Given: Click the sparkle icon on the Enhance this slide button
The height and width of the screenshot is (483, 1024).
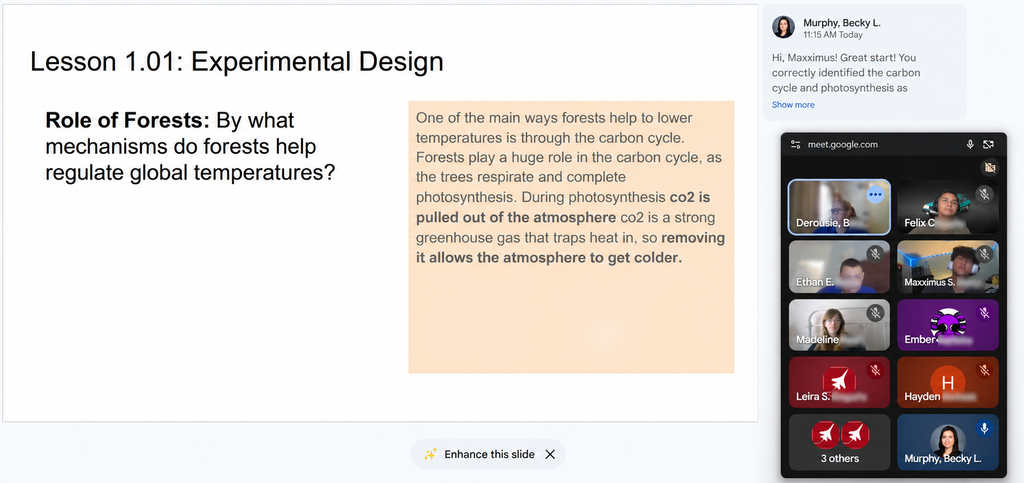Looking at the screenshot, I should 430,454.
